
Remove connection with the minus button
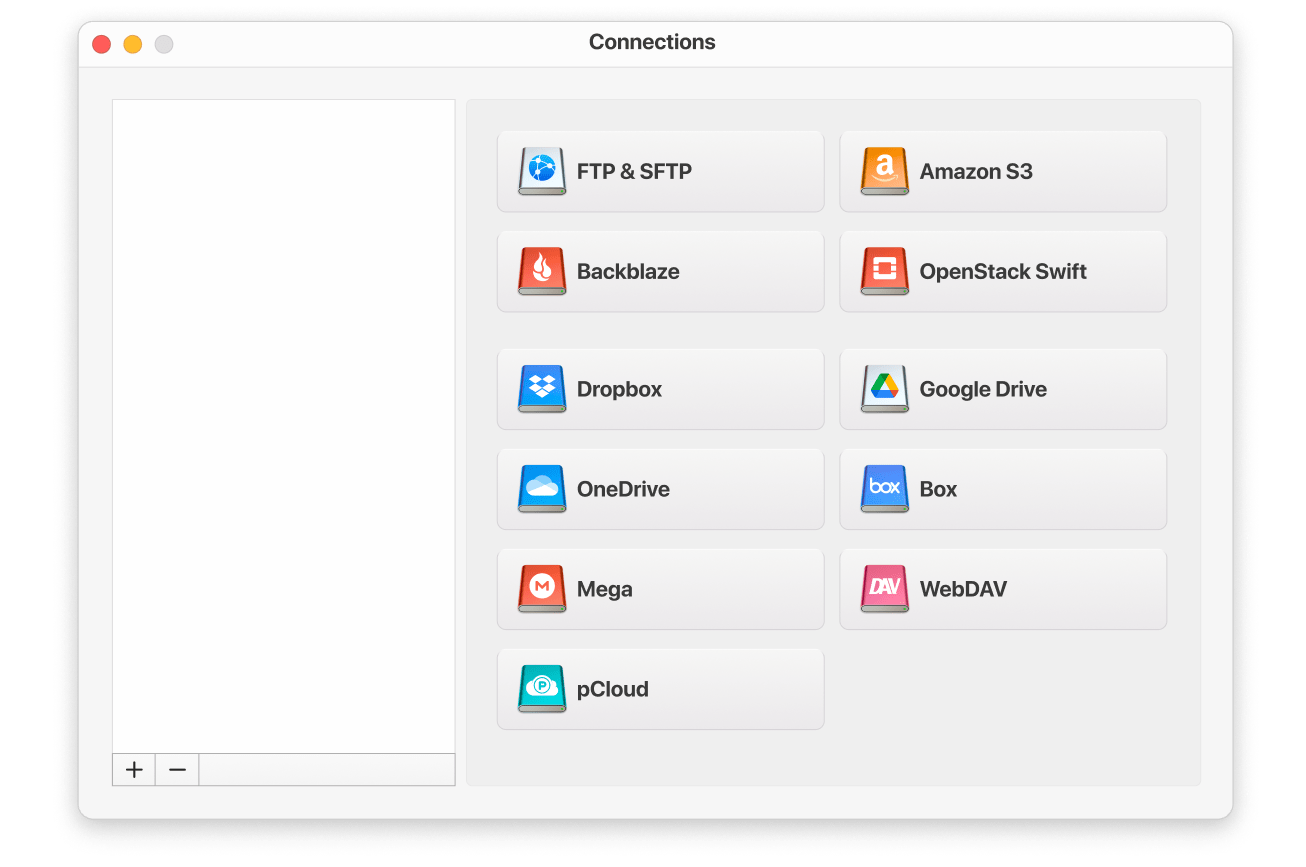coord(177,770)
